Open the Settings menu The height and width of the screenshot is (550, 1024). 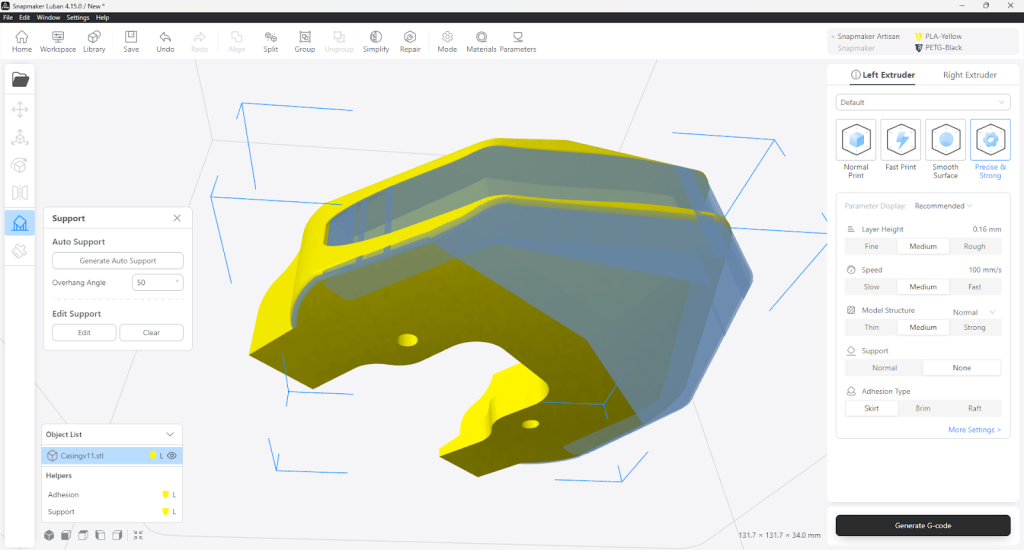tap(78, 18)
